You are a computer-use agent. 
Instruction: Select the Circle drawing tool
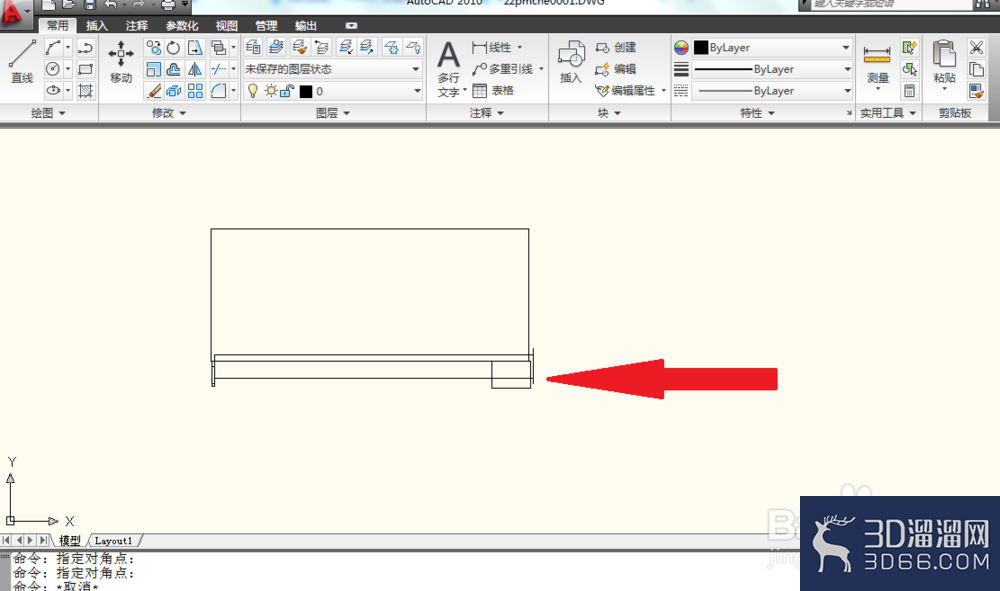(x=53, y=69)
